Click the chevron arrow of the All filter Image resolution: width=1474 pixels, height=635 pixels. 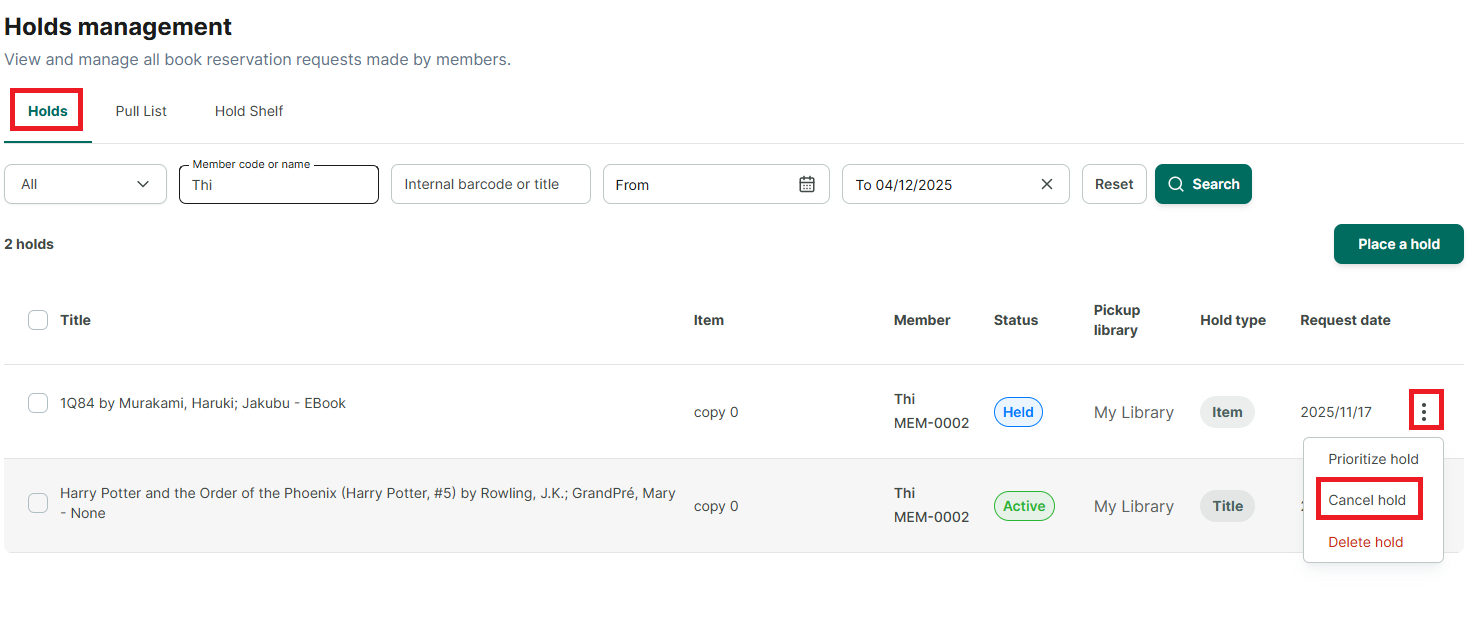143,184
